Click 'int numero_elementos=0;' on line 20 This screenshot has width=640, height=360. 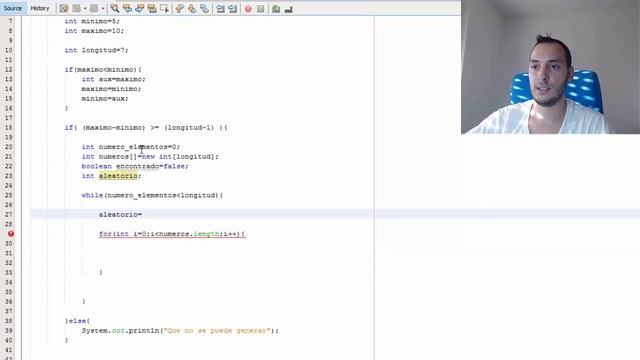(x=131, y=147)
